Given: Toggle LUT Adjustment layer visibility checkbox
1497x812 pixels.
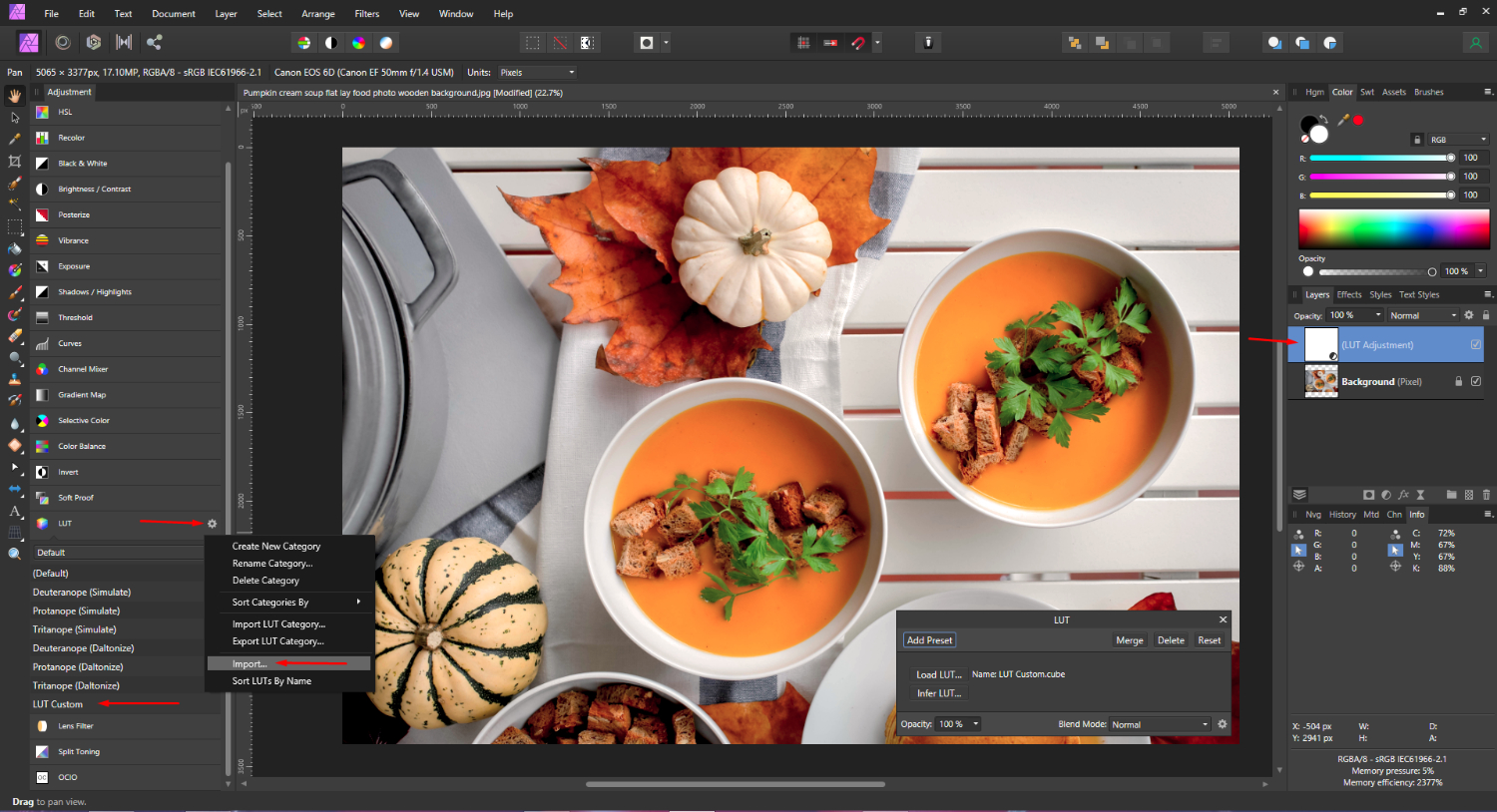Looking at the screenshot, I should [x=1476, y=344].
